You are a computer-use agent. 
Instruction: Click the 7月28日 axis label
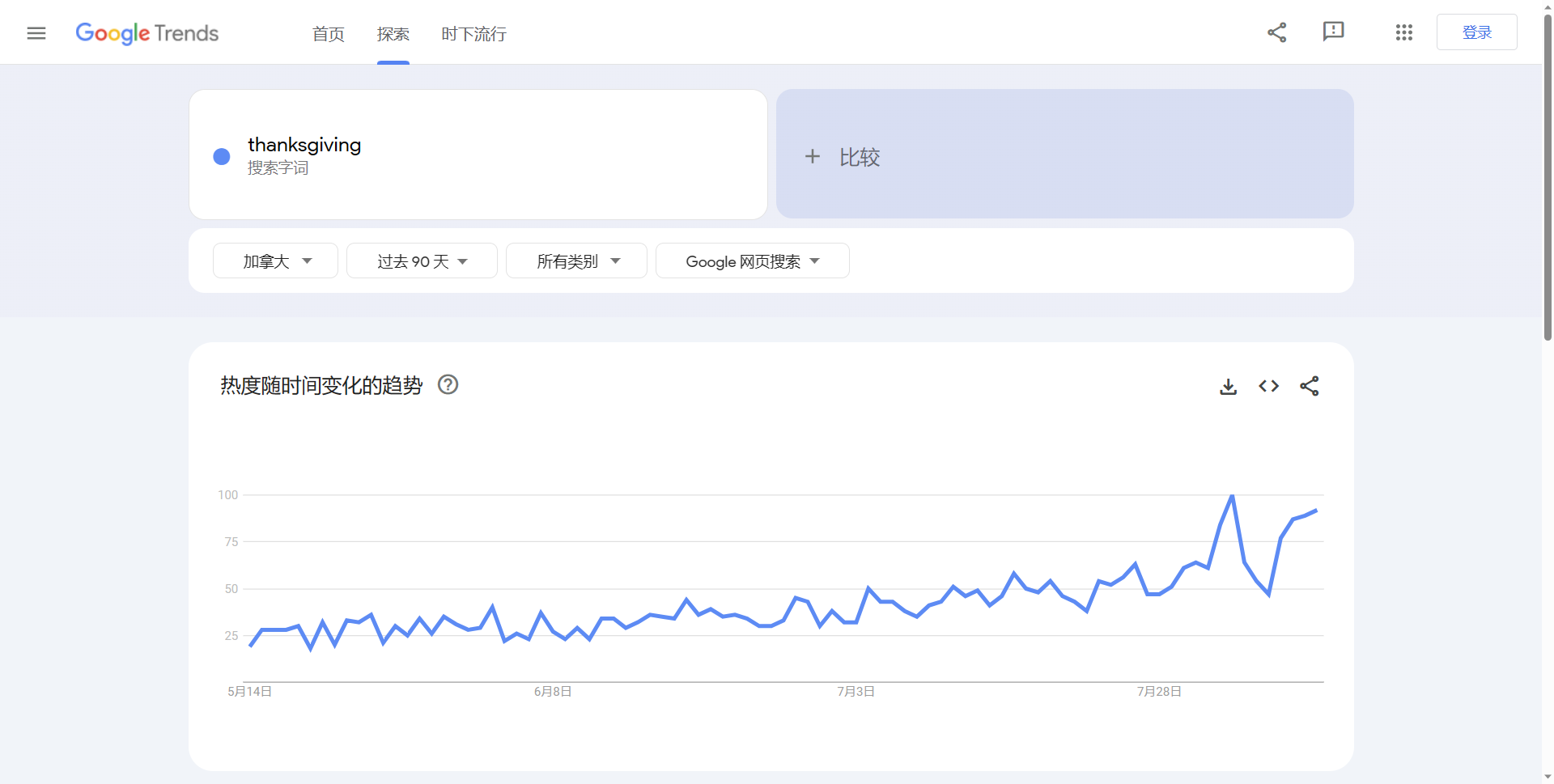pyautogui.click(x=1159, y=691)
